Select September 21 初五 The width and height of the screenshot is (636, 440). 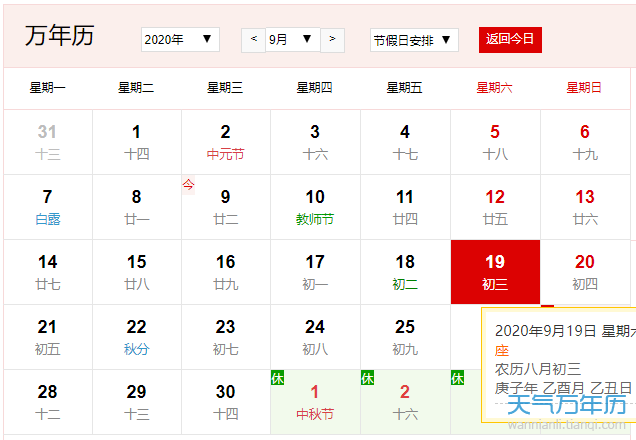coord(48,337)
